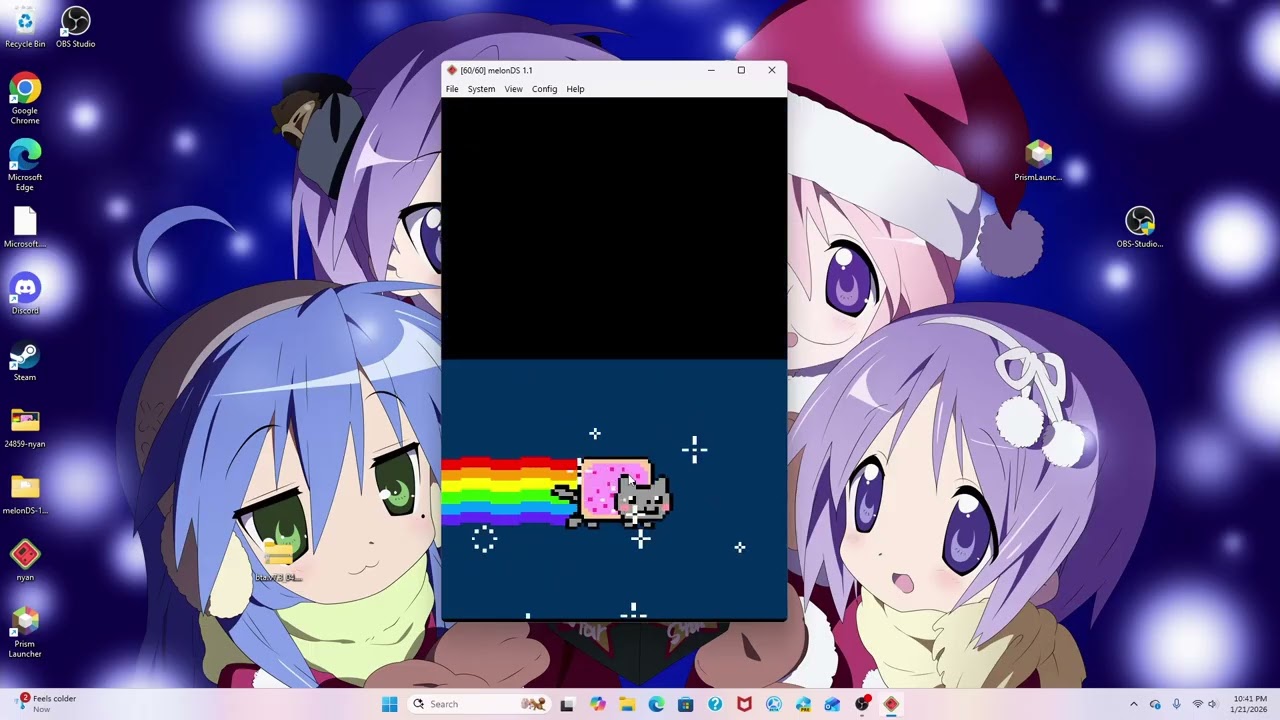This screenshot has height=720, width=1280.
Task: Open the Outlook taskbar icon
Action: (832, 704)
